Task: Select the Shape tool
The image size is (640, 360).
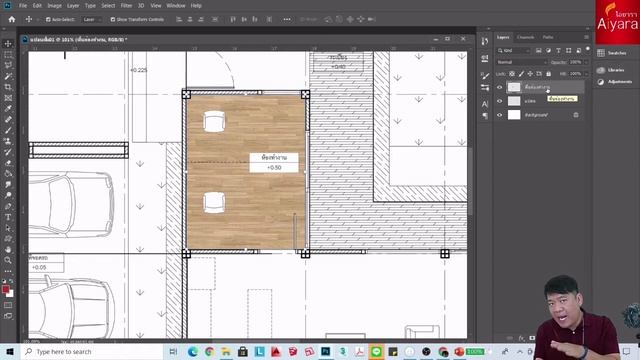Action: pyautogui.click(x=8, y=239)
